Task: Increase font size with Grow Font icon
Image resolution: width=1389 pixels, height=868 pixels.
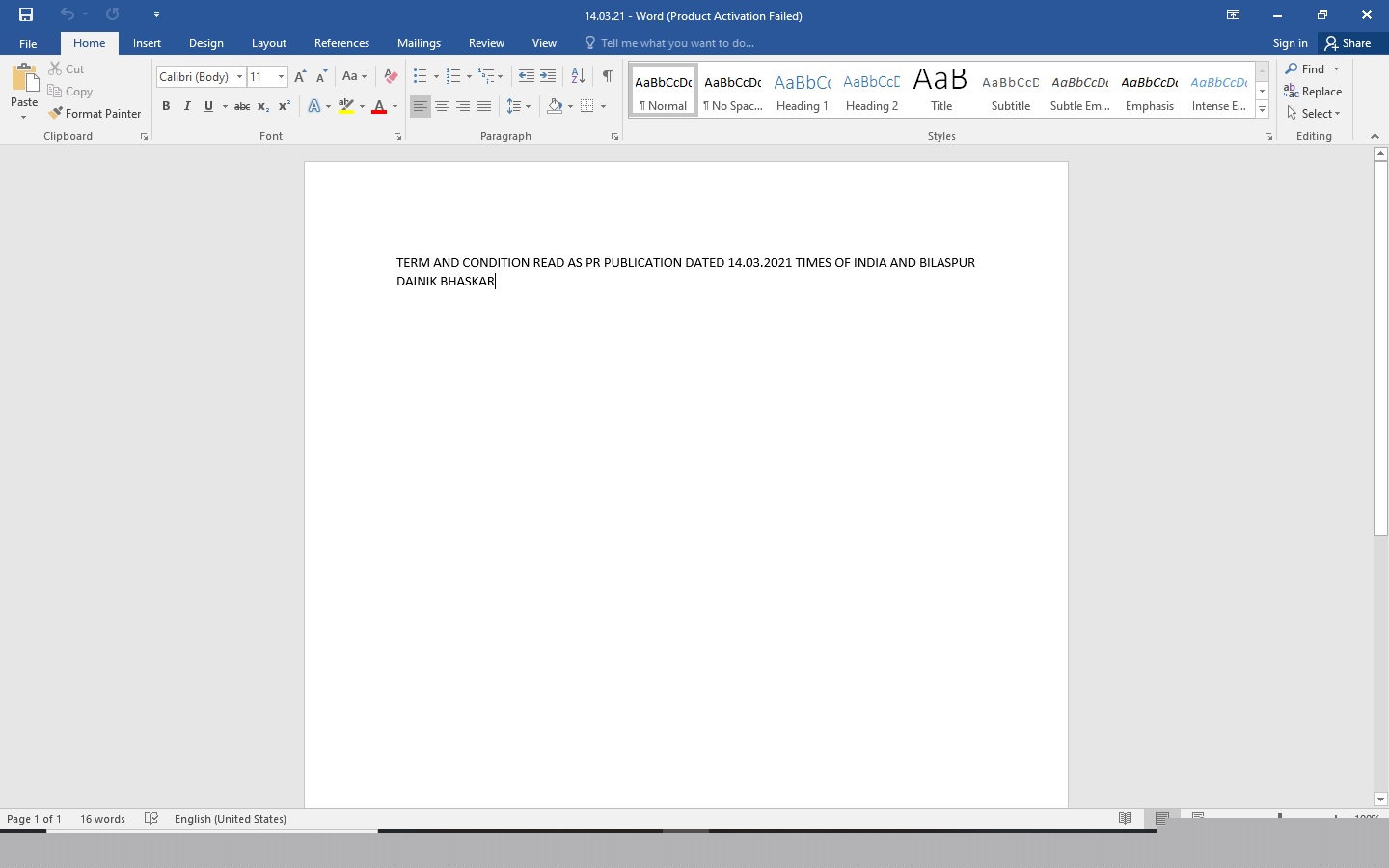Action: (x=300, y=76)
